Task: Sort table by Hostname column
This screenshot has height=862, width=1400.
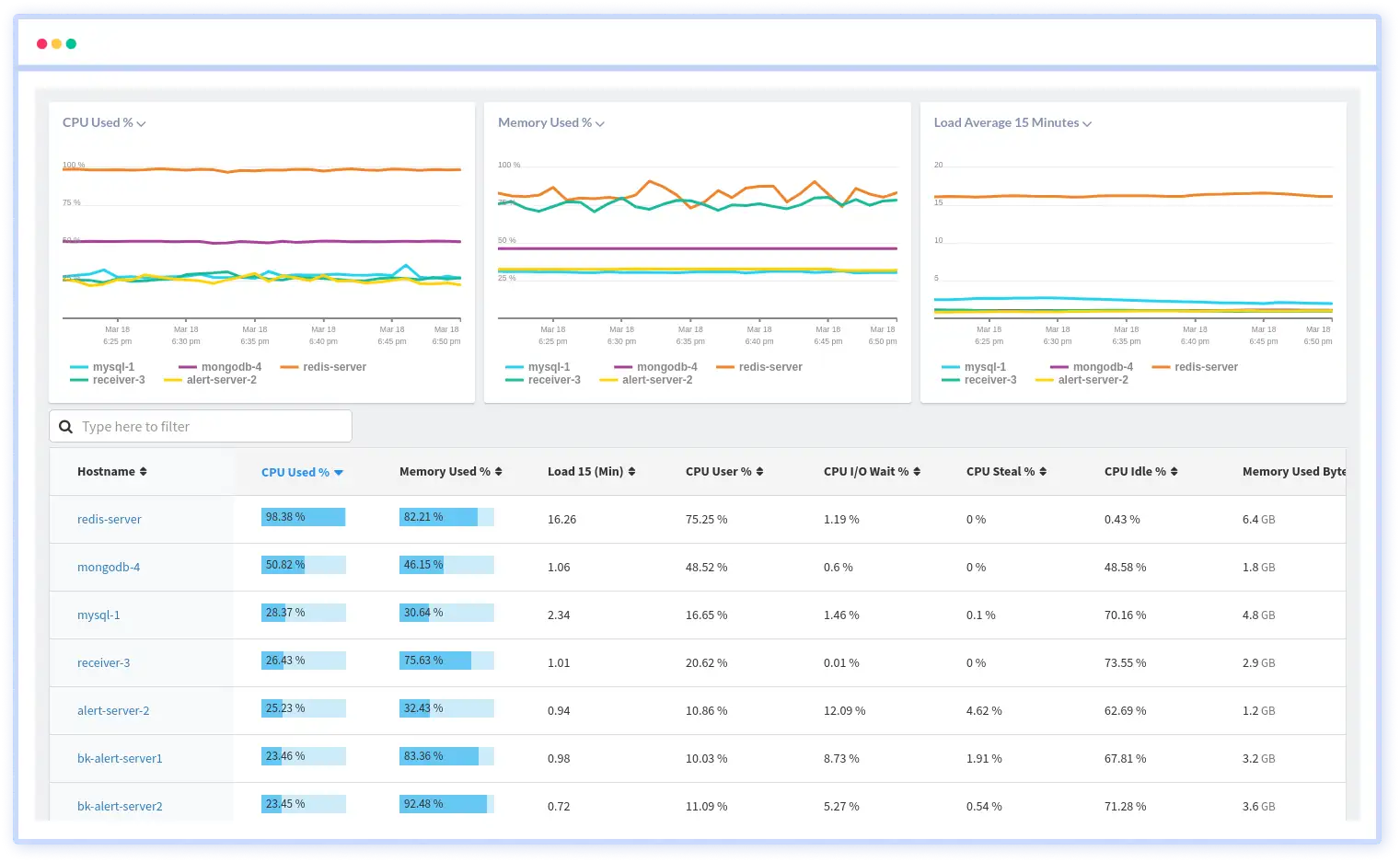Action: (112, 471)
